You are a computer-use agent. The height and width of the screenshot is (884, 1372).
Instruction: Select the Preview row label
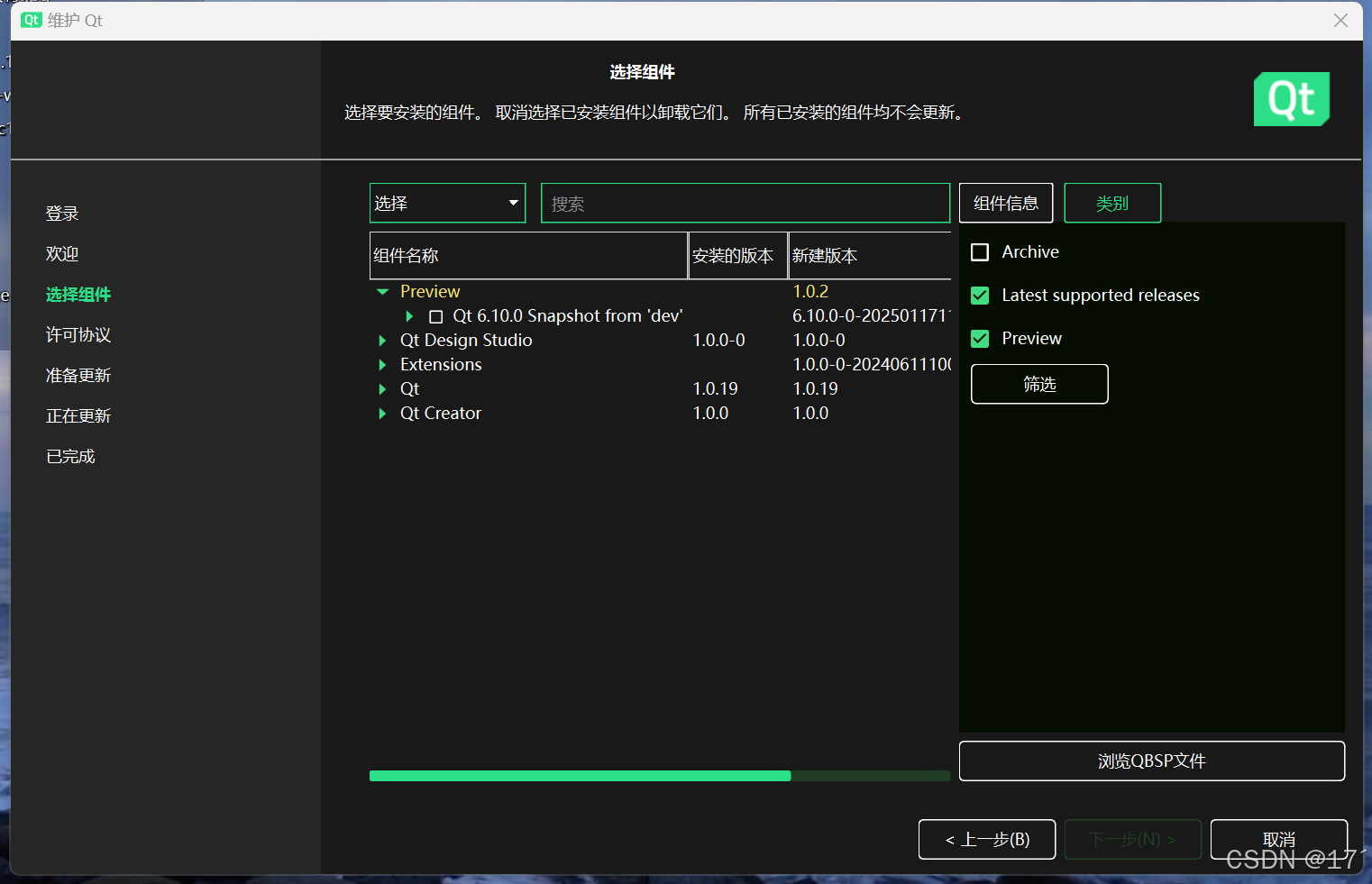(430, 292)
